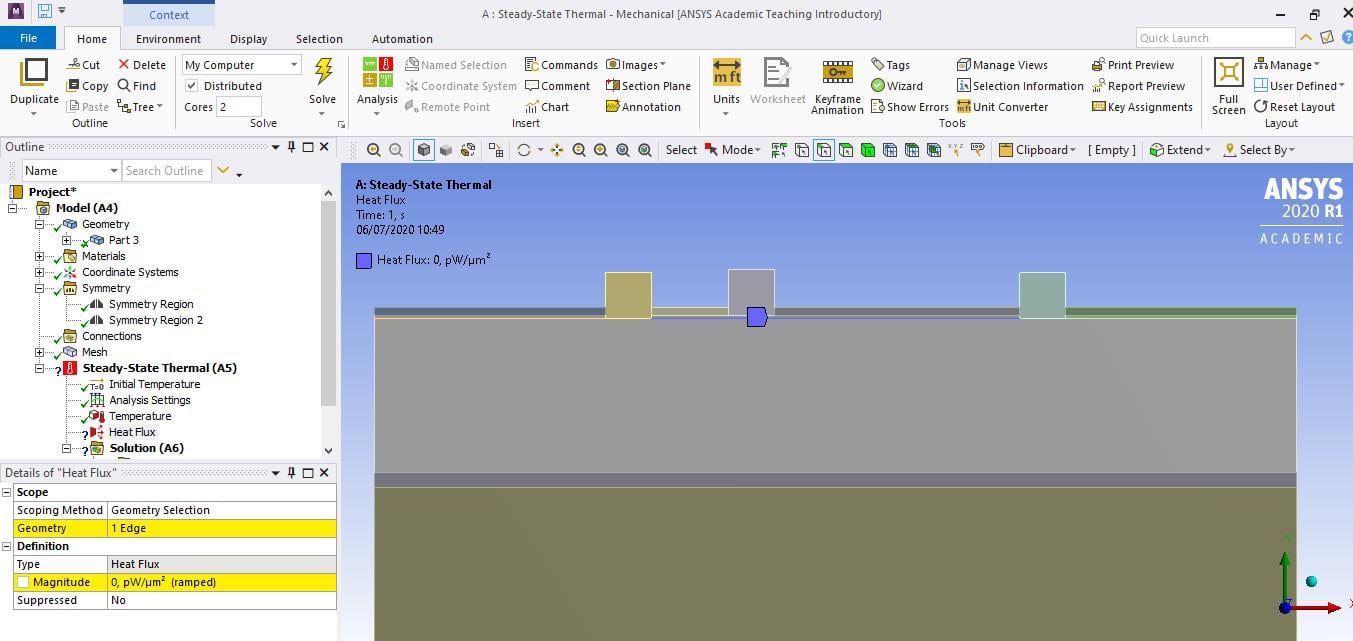Screen dimensions: 1353x641
Task: Switch to the Selection ribbon tab
Action: (319, 39)
